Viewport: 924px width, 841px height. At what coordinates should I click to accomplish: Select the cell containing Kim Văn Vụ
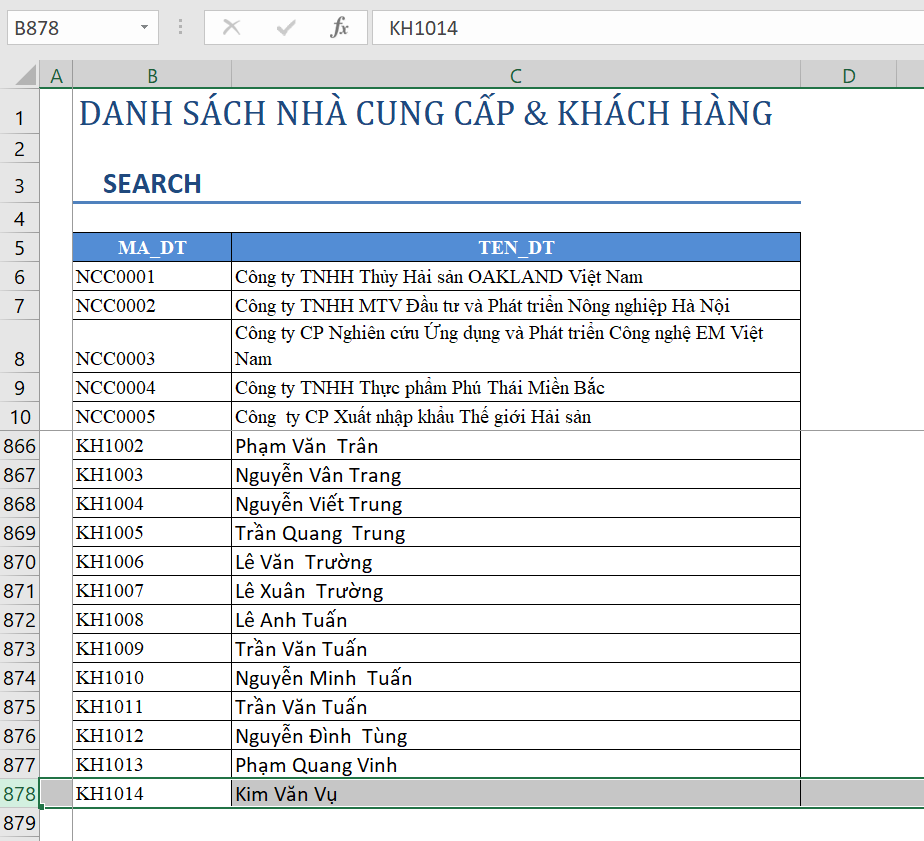coord(515,793)
